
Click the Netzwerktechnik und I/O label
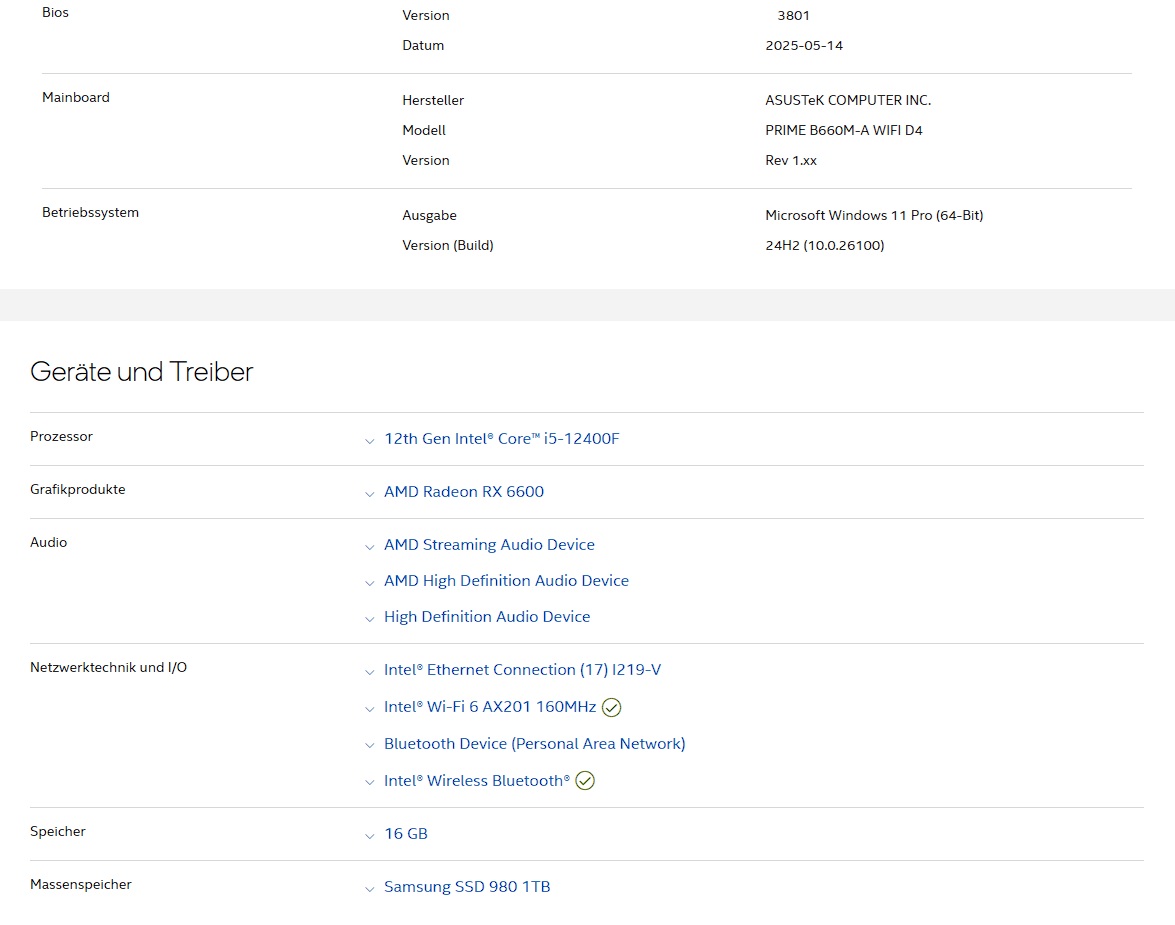pos(109,667)
